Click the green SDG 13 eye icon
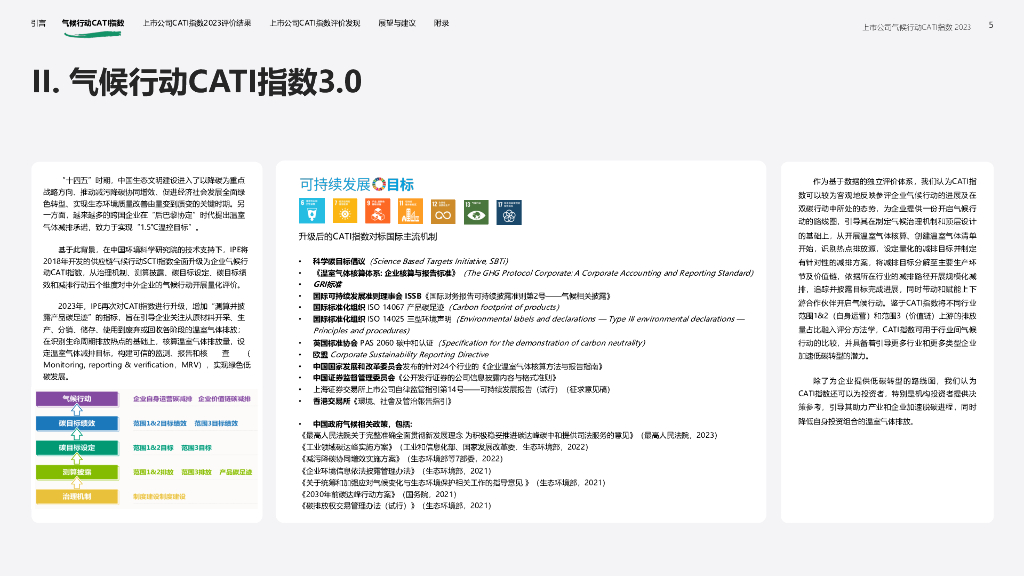1024x576 pixels. click(x=475, y=210)
